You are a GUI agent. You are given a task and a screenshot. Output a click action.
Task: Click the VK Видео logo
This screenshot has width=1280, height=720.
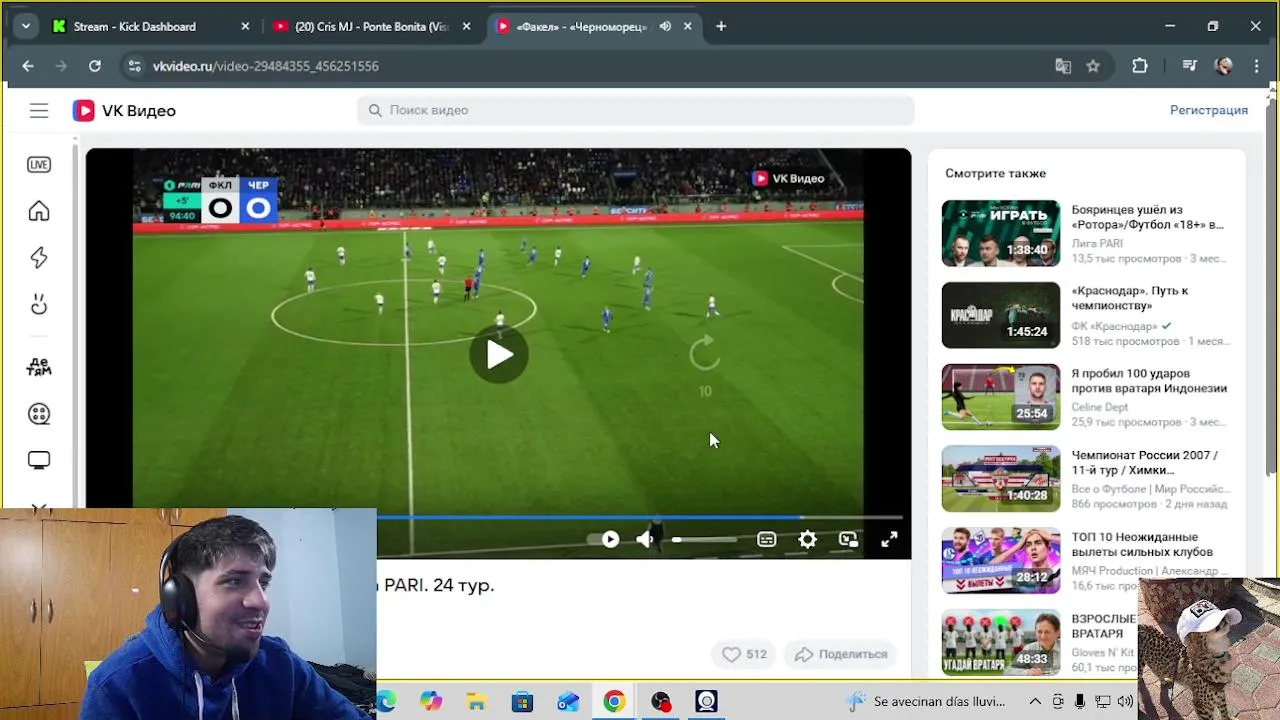[x=124, y=111]
